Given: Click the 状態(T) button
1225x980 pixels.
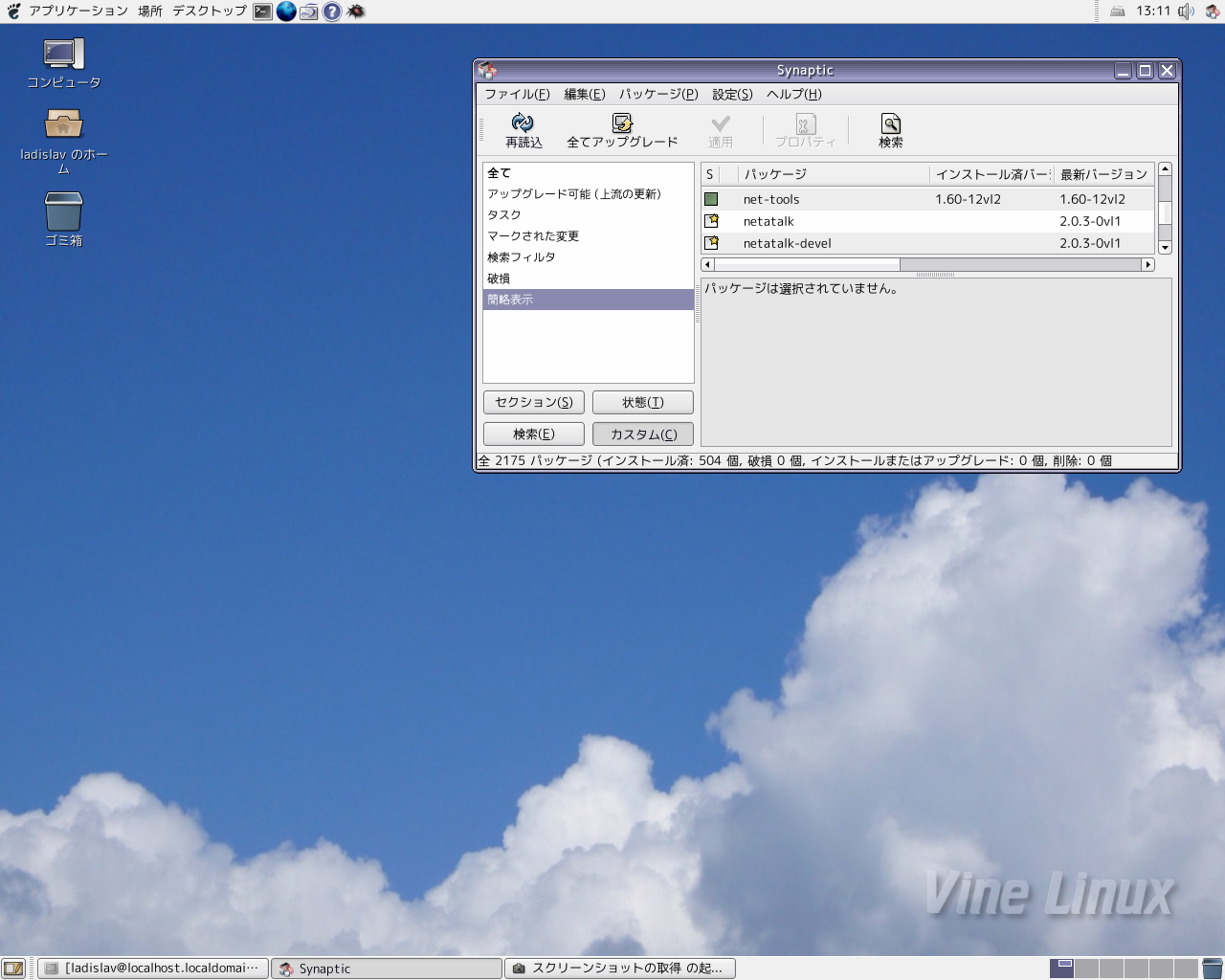Looking at the screenshot, I should pyautogui.click(x=643, y=402).
